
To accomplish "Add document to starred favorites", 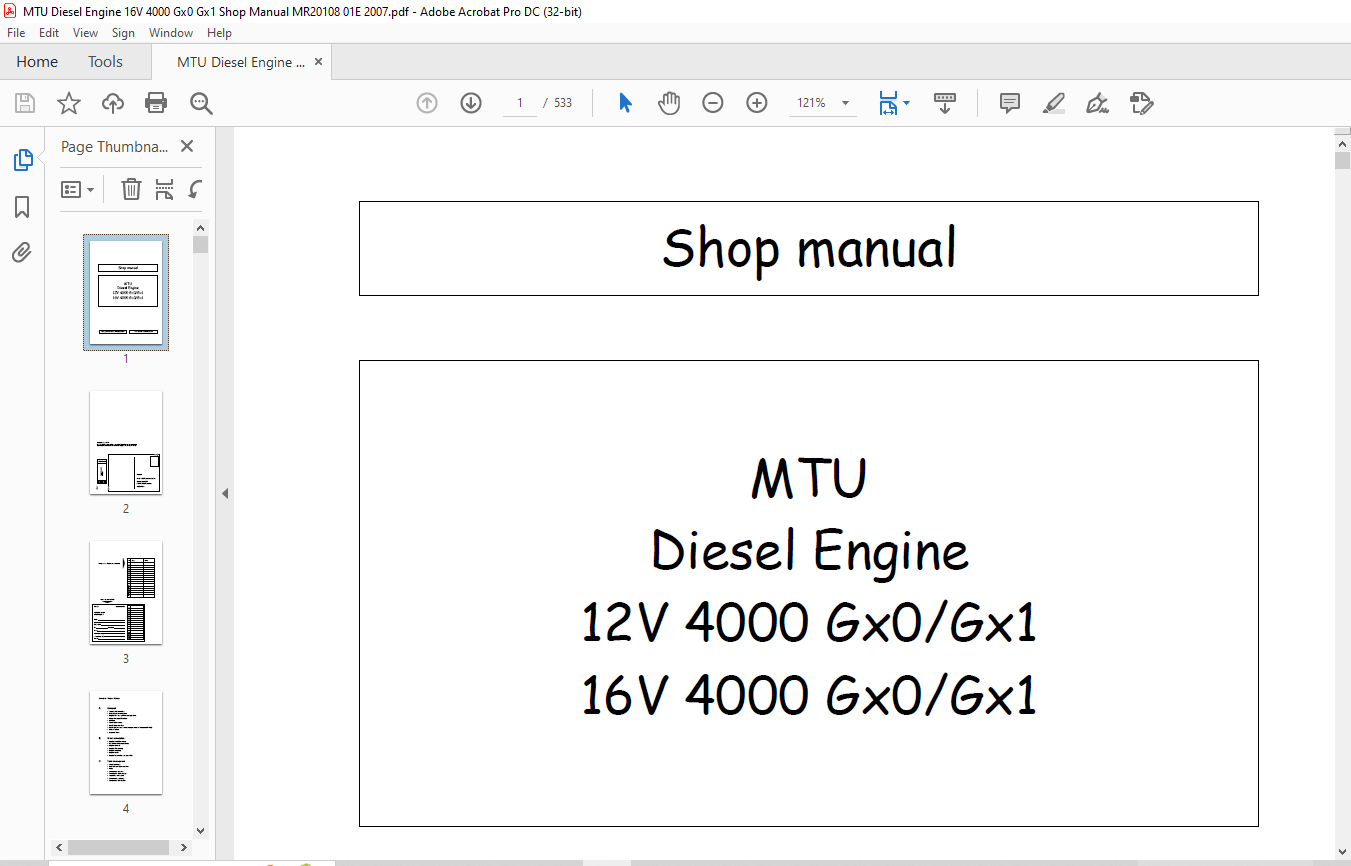I will pyautogui.click(x=69, y=103).
